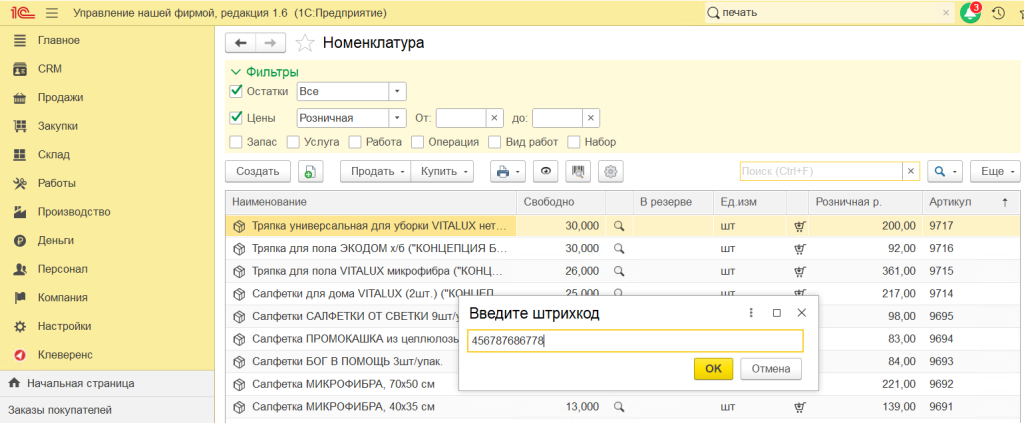Open the Остатки 'Все' dropdown
Image resolution: width=1024 pixels, height=423 pixels.
pos(398,91)
